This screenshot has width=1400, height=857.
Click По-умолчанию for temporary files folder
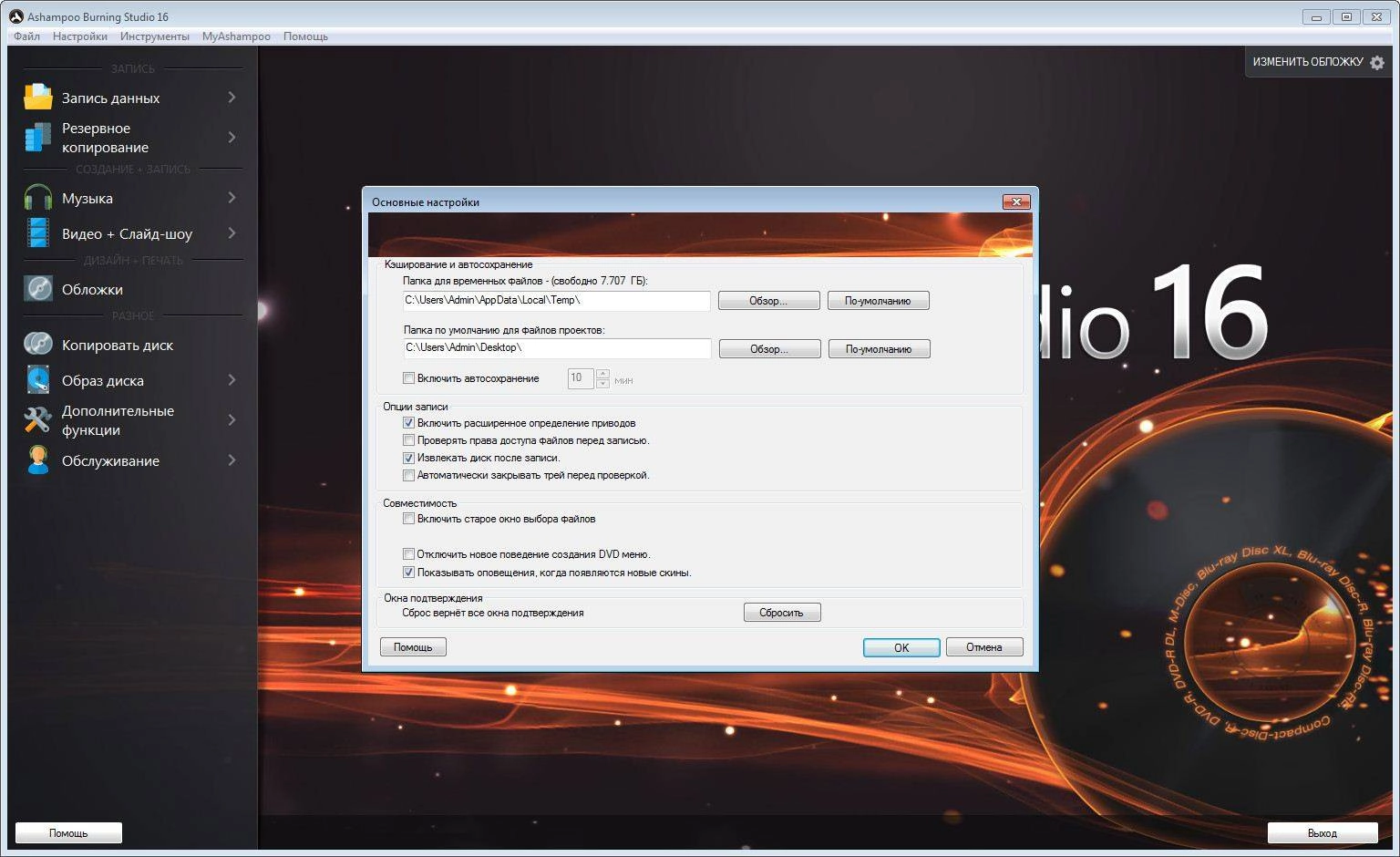click(878, 301)
